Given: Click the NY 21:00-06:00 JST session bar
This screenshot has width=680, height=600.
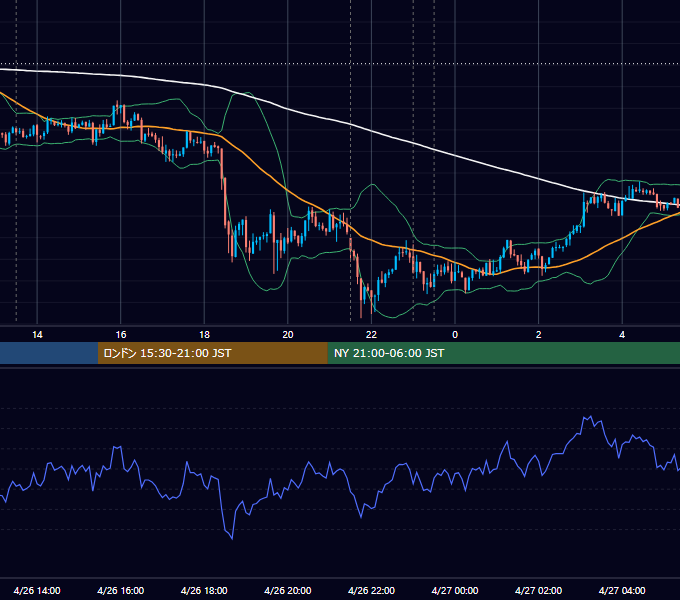Looking at the screenshot, I should 504,353.
